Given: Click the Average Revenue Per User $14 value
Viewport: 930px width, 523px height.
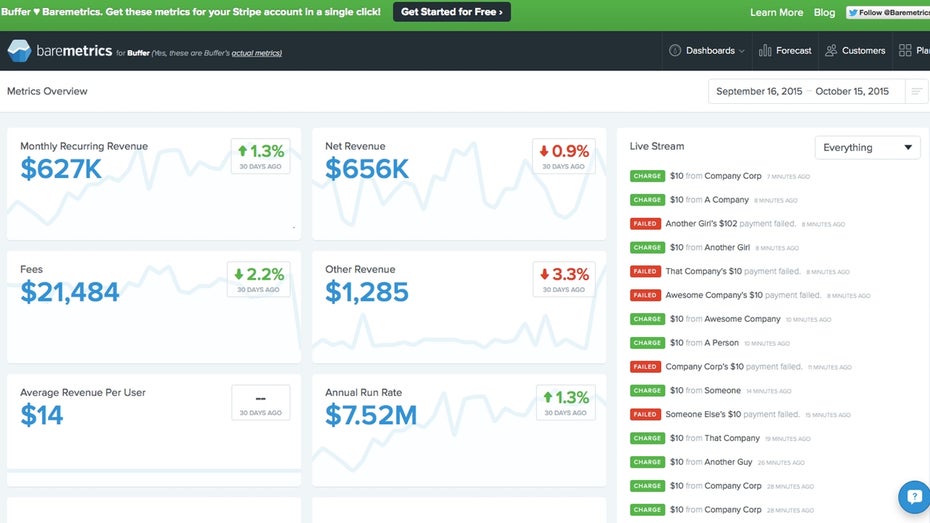Looking at the screenshot, I should [42, 414].
